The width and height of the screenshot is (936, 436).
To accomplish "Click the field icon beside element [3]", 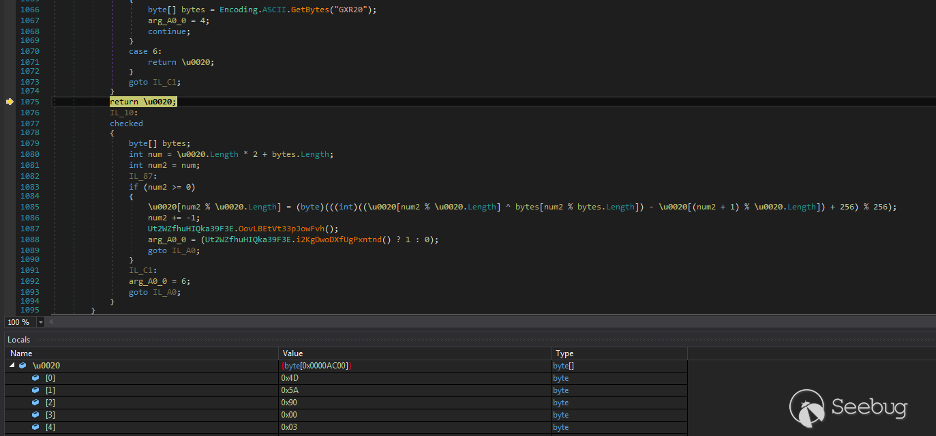I will [36, 415].
